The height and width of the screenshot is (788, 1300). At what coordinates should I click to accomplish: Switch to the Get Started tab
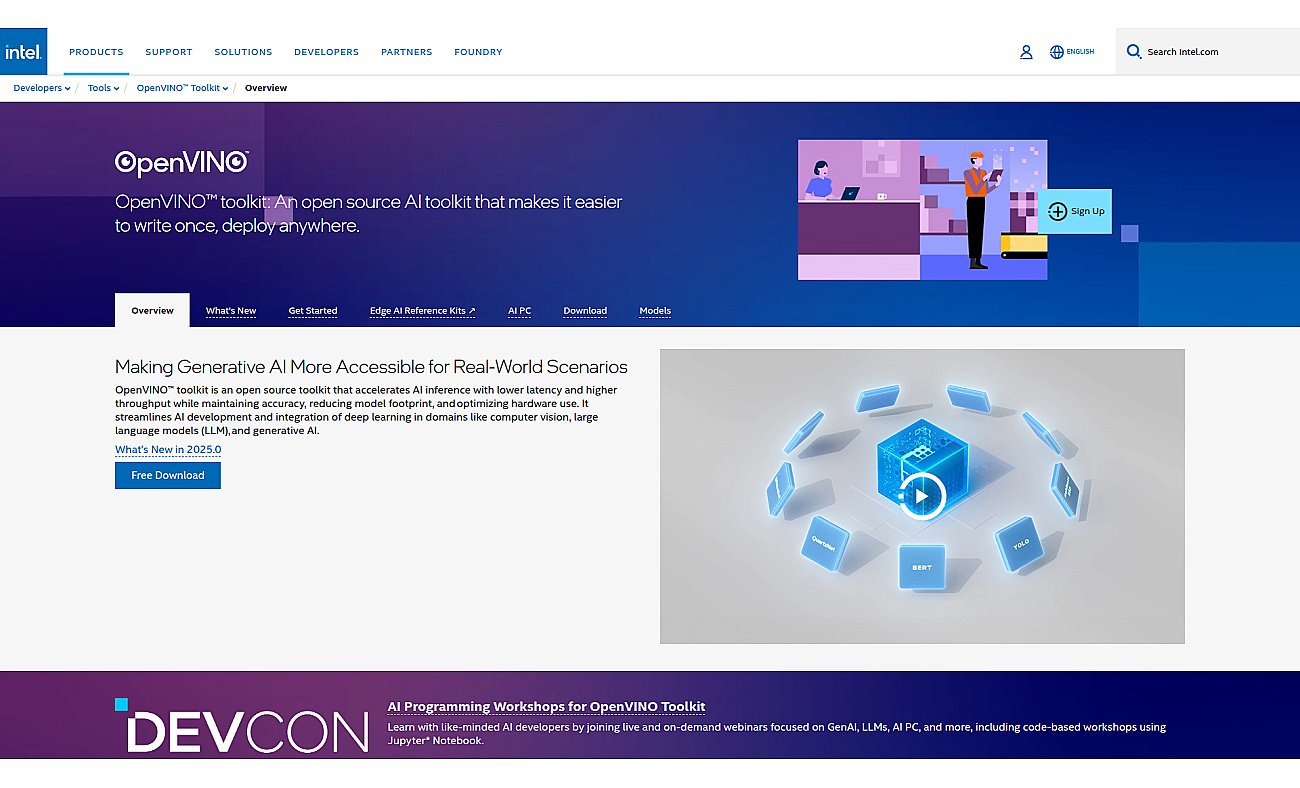[x=313, y=311]
